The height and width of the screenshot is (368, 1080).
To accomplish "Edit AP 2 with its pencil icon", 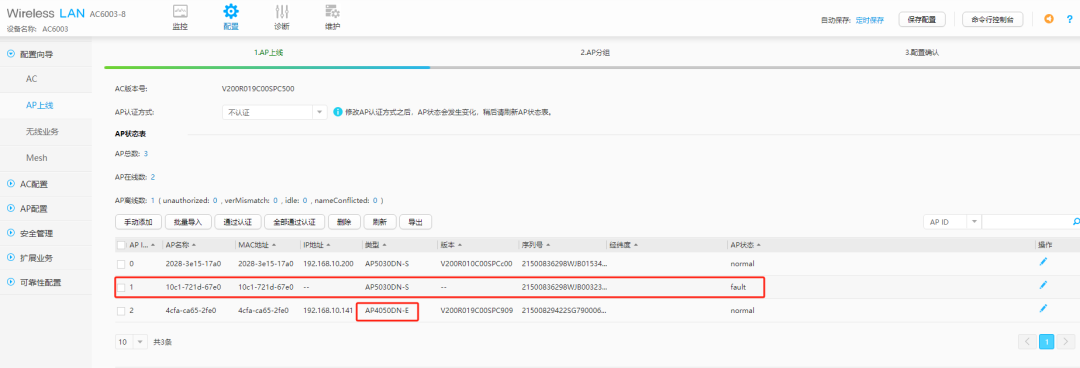I will 1043,308.
